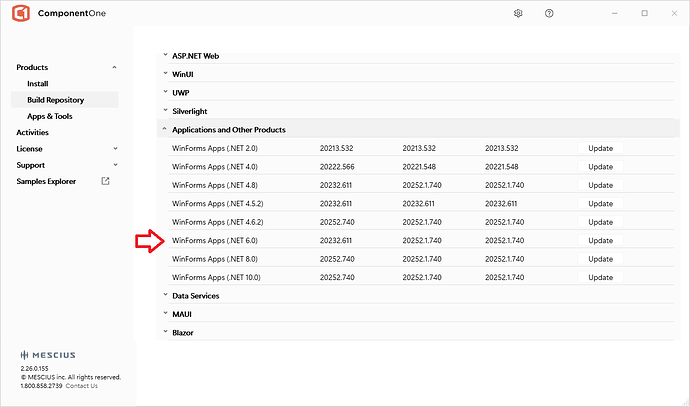Viewport: 690px width, 407px height.
Task: Update WinForms Apps (.NET 2.0)
Action: [600, 148]
